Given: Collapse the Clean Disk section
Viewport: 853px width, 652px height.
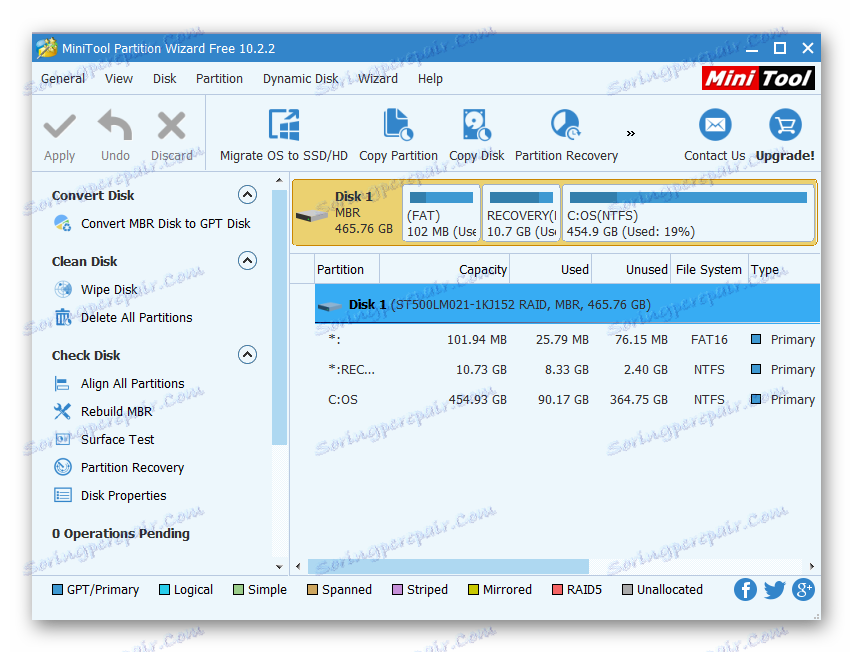Looking at the screenshot, I should [248, 260].
